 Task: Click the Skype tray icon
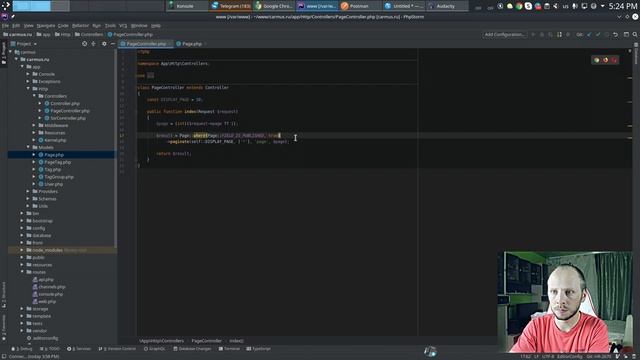pos(529,6)
